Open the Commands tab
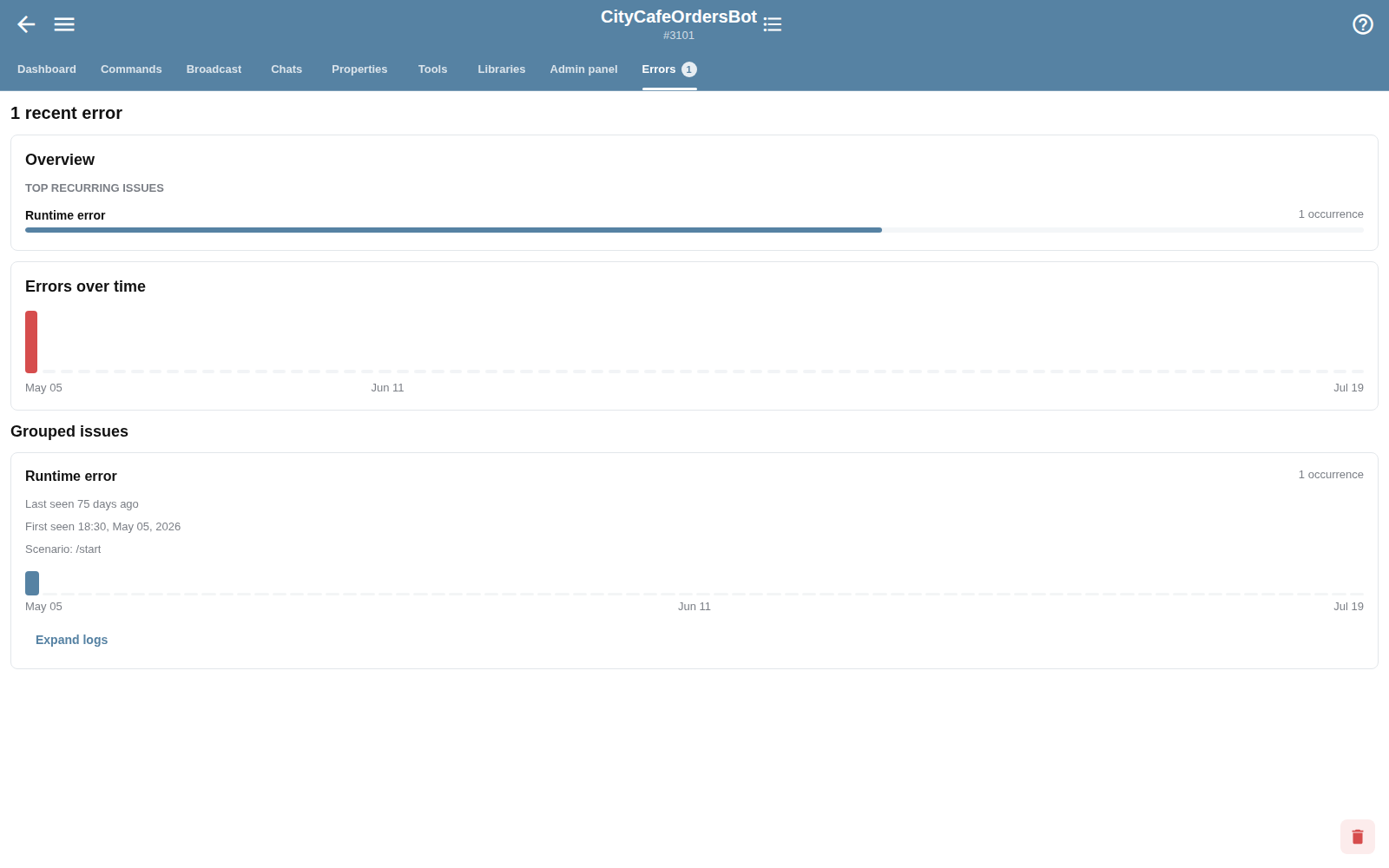1389x868 pixels. pos(131,69)
